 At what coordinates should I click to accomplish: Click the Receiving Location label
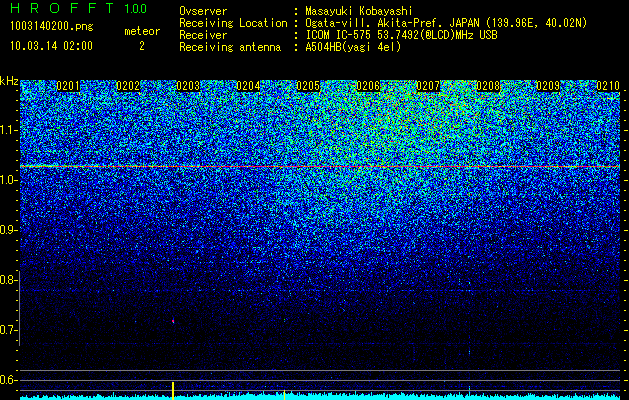[x=233, y=23]
